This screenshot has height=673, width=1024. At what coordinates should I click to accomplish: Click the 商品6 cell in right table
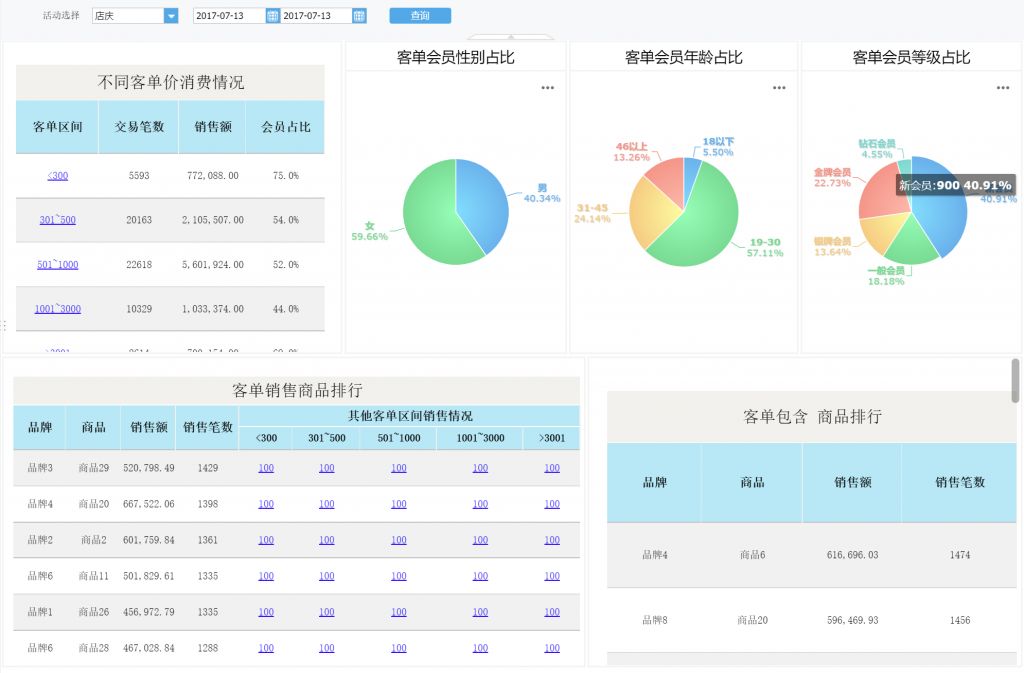(x=752, y=555)
